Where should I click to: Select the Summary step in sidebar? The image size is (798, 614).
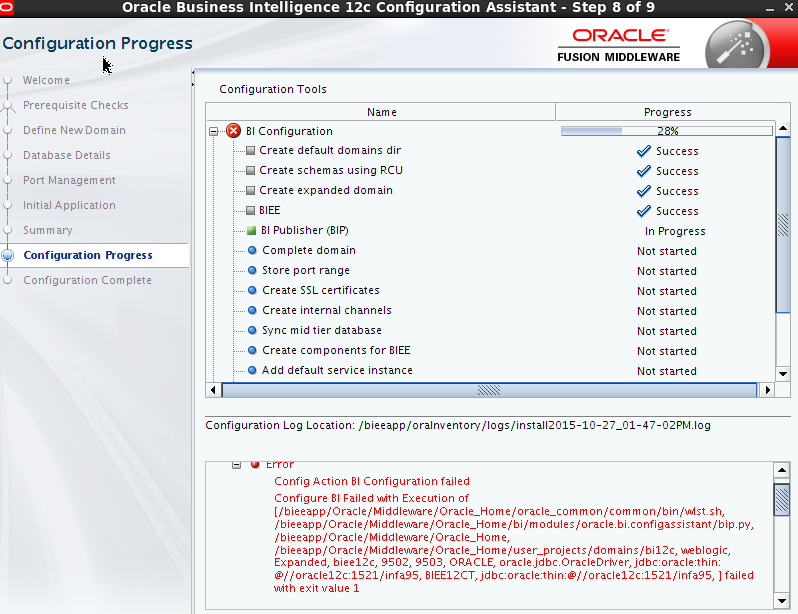48,230
